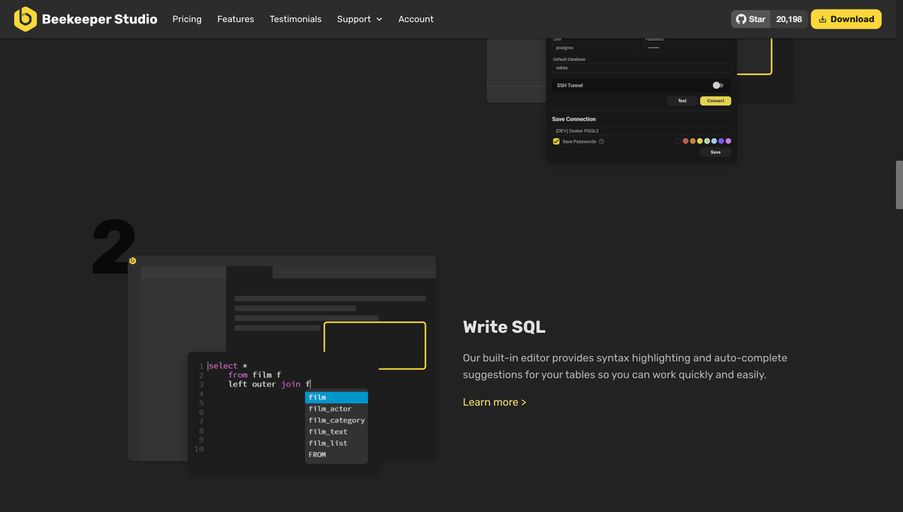
Task: Uncheck the Save Passwords checkbox
Action: [556, 141]
